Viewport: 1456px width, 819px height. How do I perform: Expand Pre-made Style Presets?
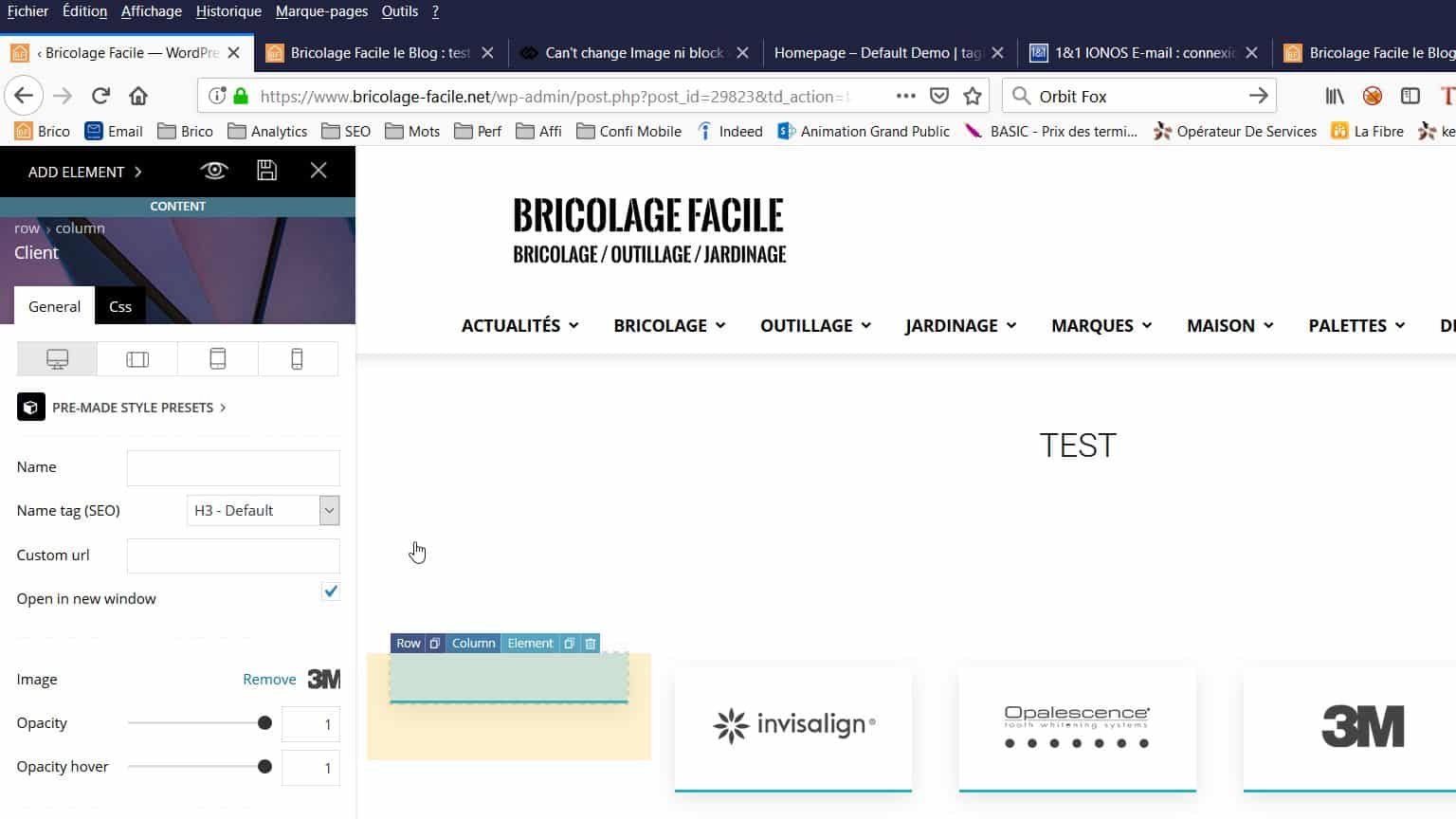[138, 408]
